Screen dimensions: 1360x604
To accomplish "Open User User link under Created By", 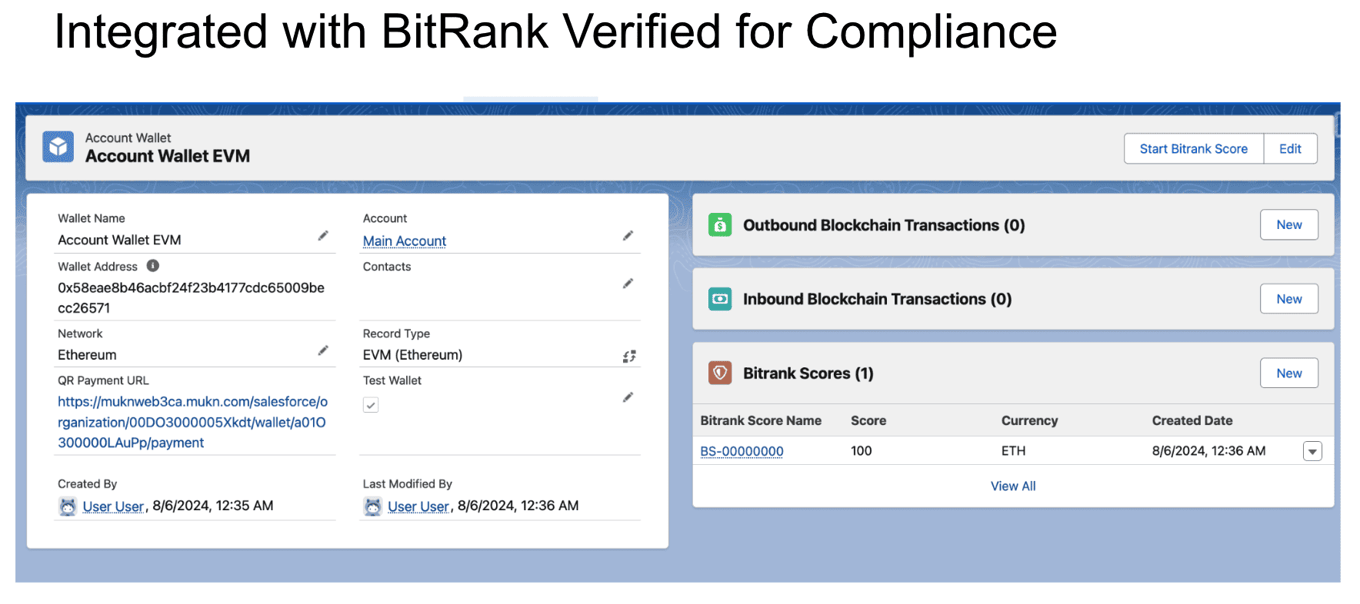I will coord(113,506).
